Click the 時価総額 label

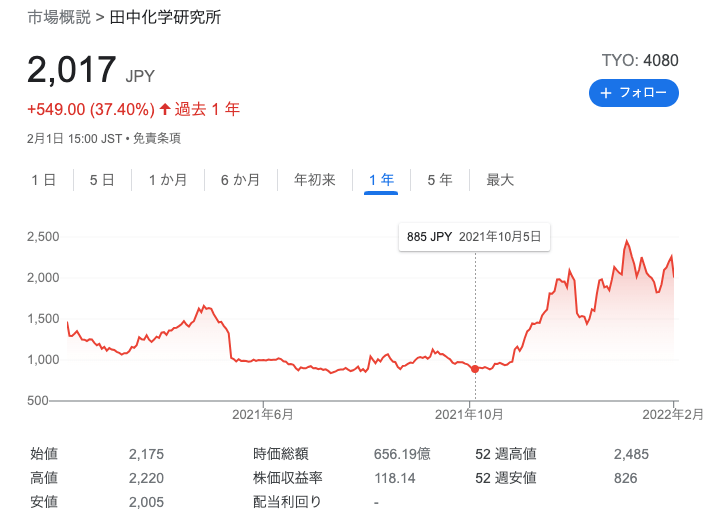click(280, 454)
